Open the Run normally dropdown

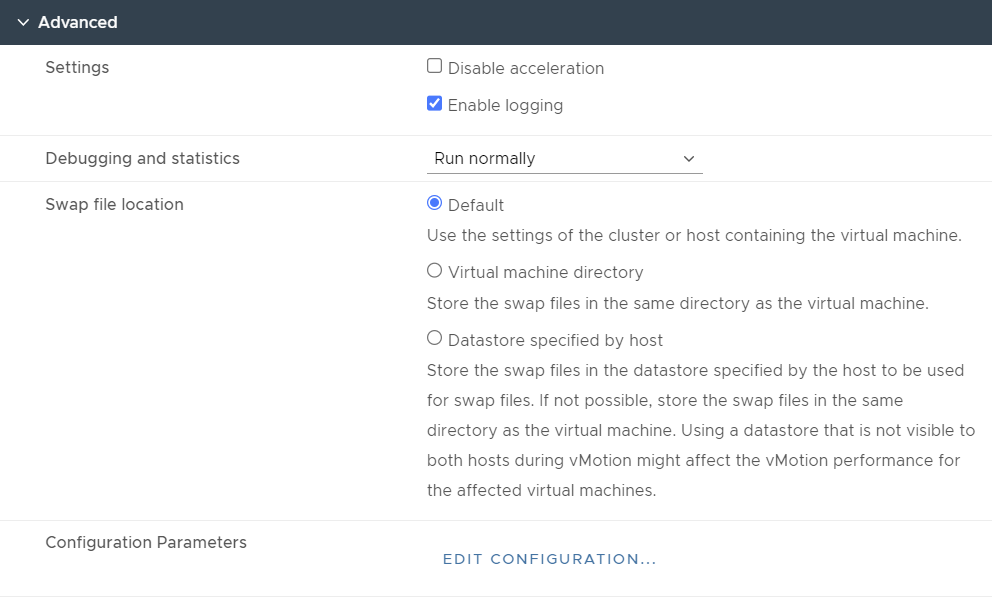[x=564, y=158]
